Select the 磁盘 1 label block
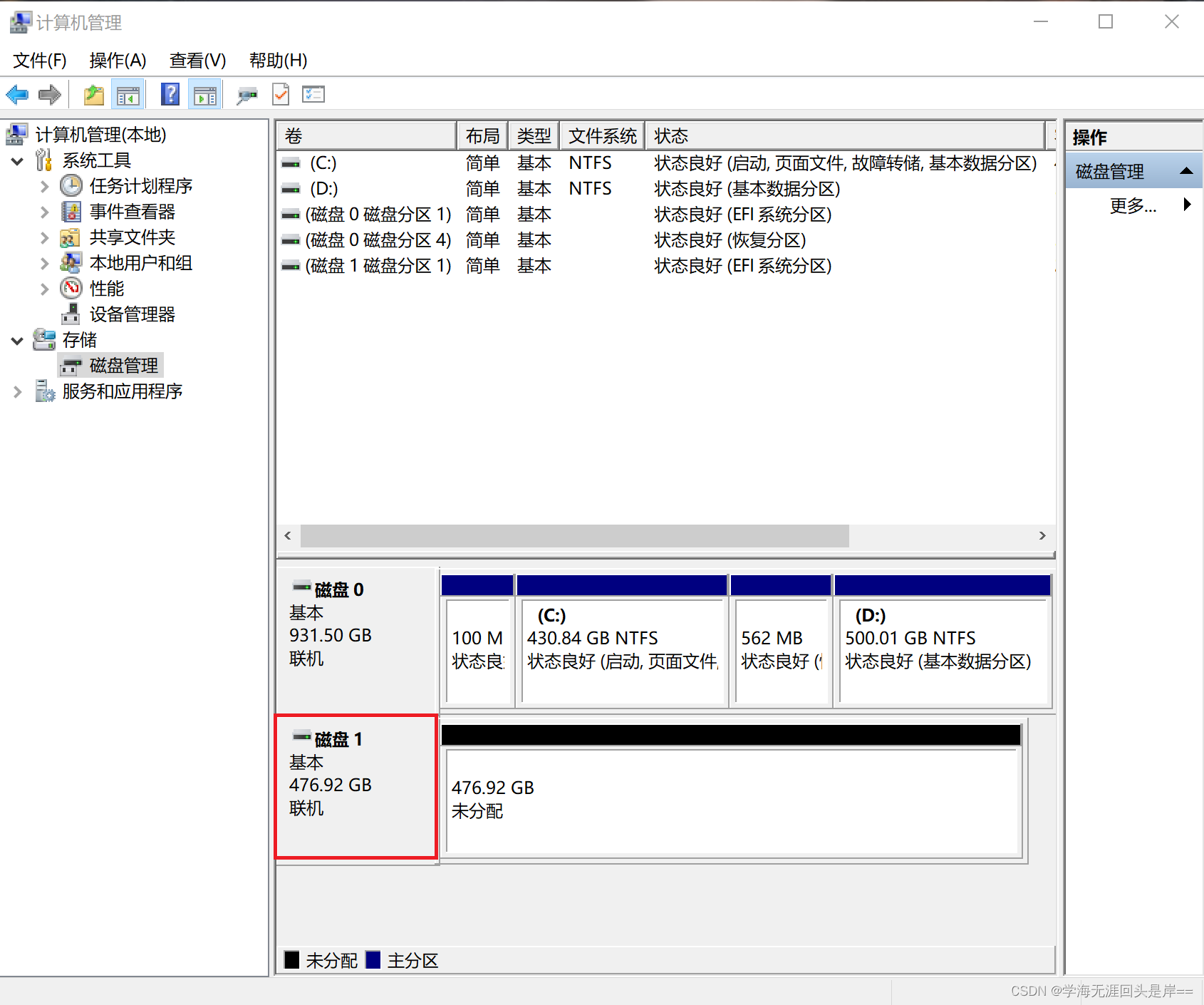Image resolution: width=1204 pixels, height=1005 pixels. tap(356, 787)
